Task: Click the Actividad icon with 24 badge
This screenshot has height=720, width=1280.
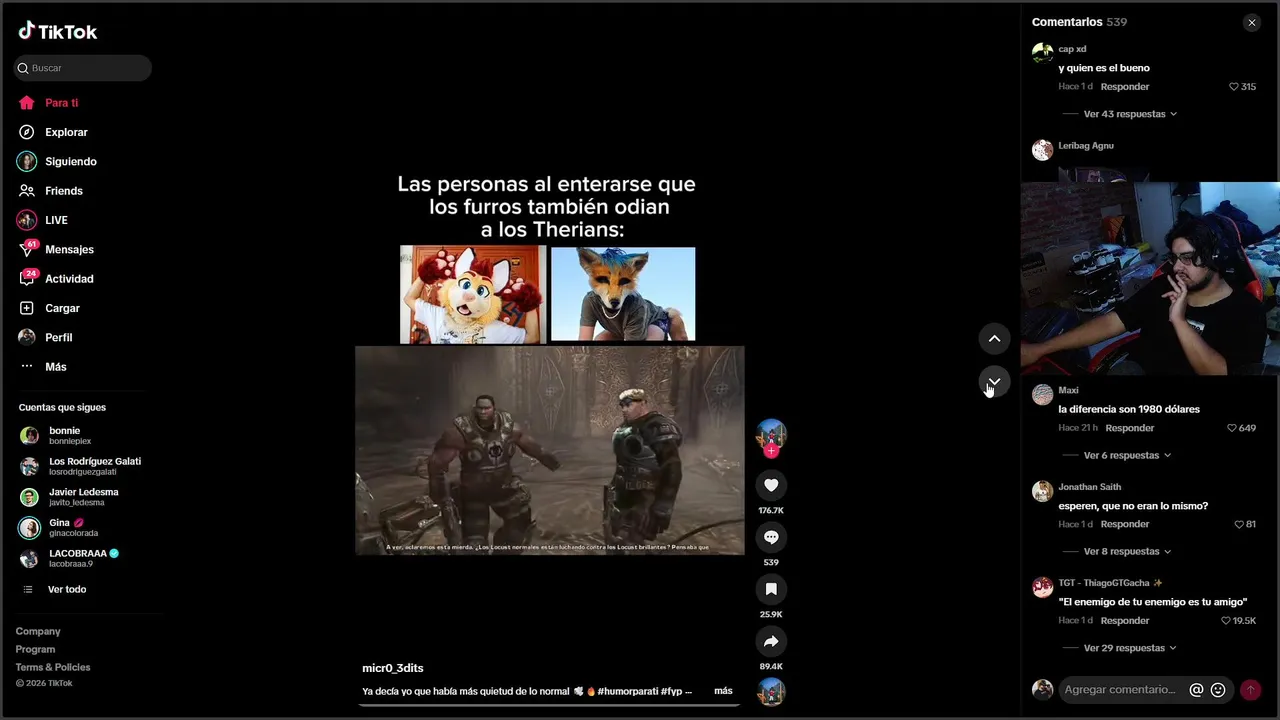Action: (27, 279)
